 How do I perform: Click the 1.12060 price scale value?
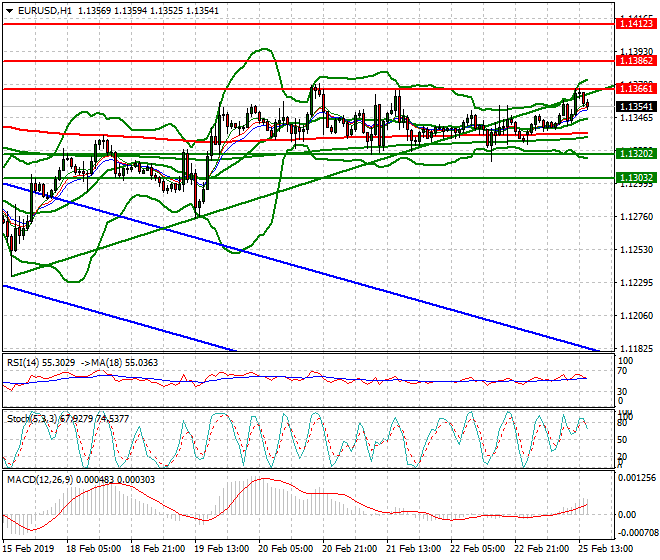click(637, 315)
